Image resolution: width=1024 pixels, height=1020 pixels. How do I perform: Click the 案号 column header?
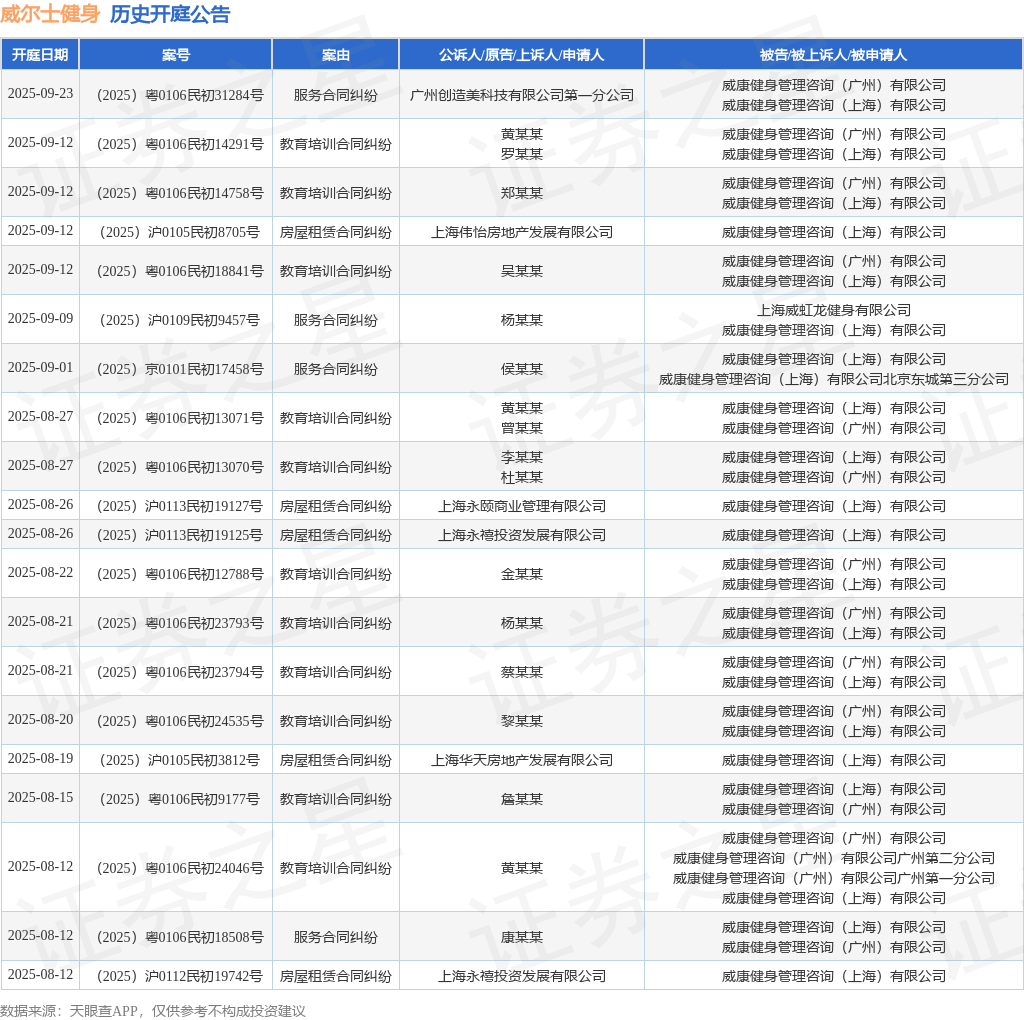click(x=176, y=55)
